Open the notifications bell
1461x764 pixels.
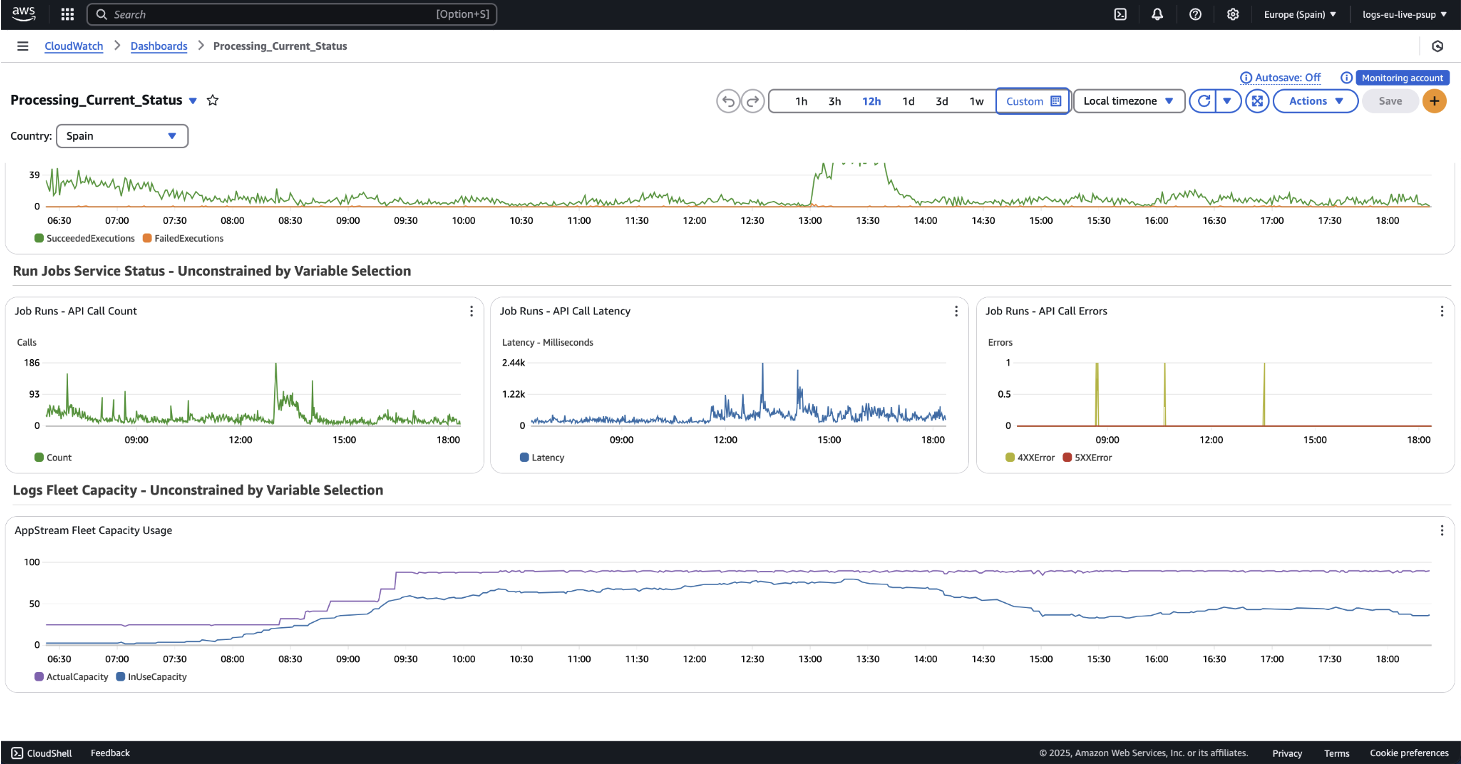1158,14
